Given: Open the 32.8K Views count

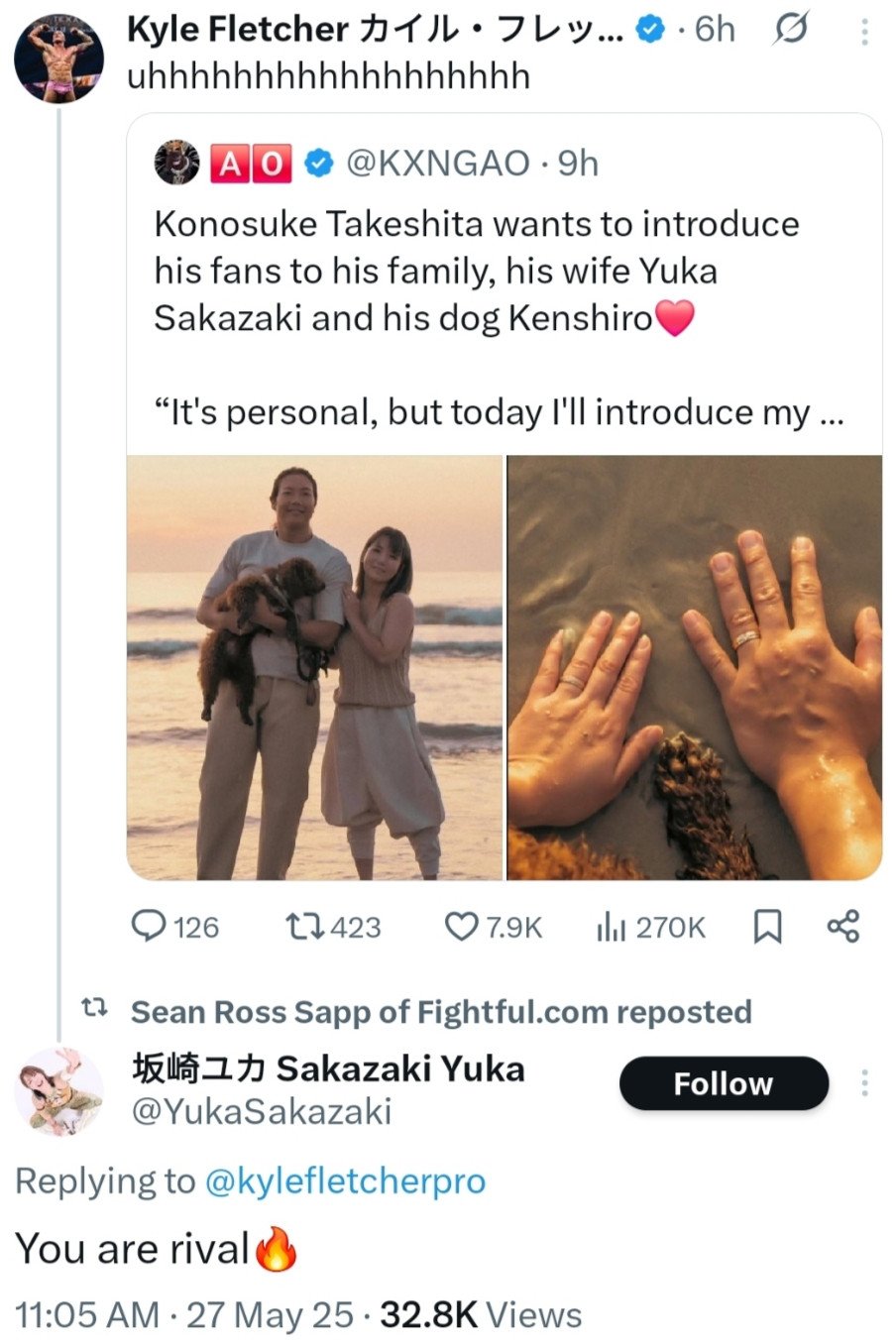Looking at the screenshot, I should pyautogui.click(x=481, y=1315).
